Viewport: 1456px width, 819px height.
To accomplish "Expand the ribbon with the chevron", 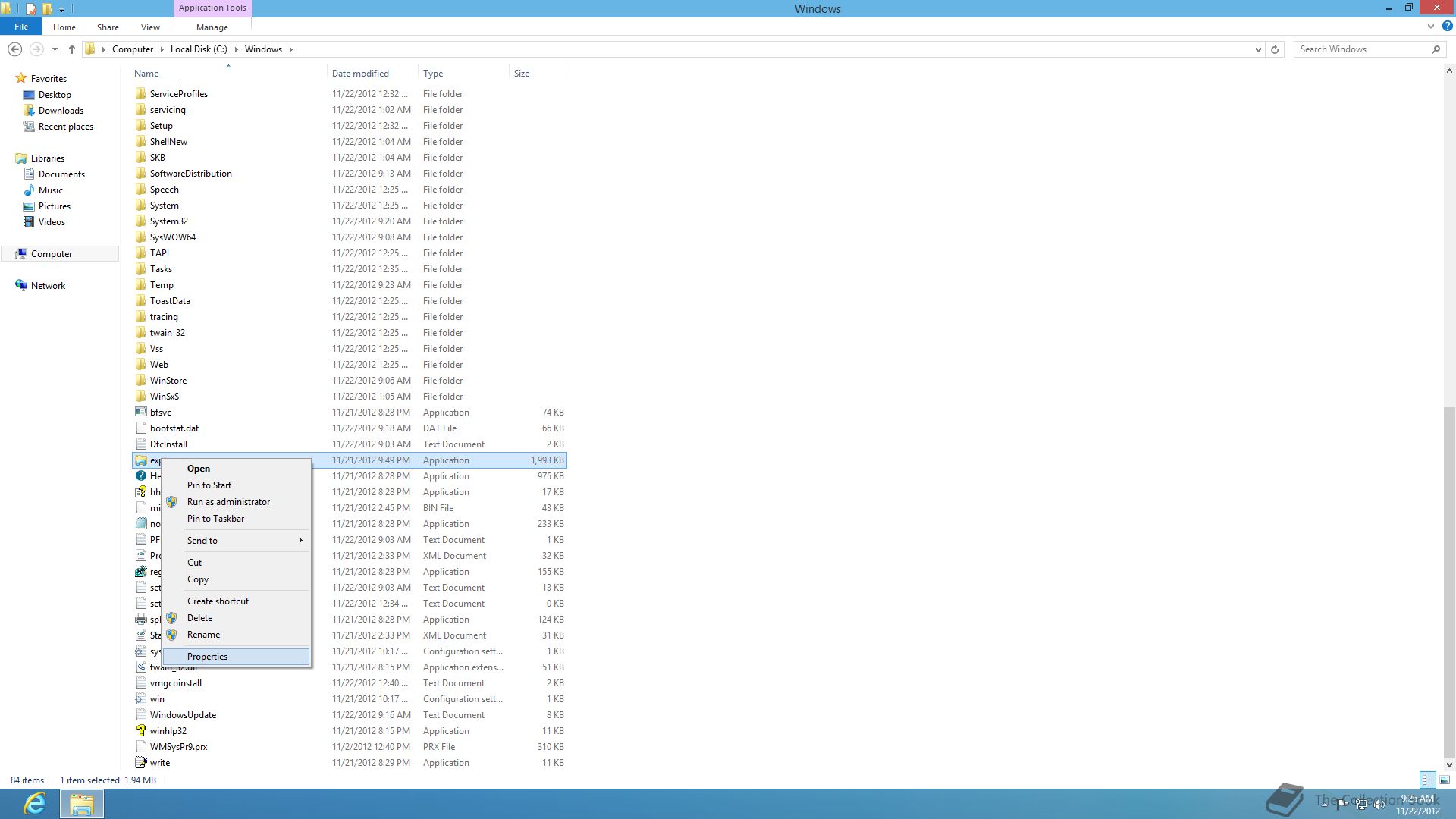I will click(1431, 26).
